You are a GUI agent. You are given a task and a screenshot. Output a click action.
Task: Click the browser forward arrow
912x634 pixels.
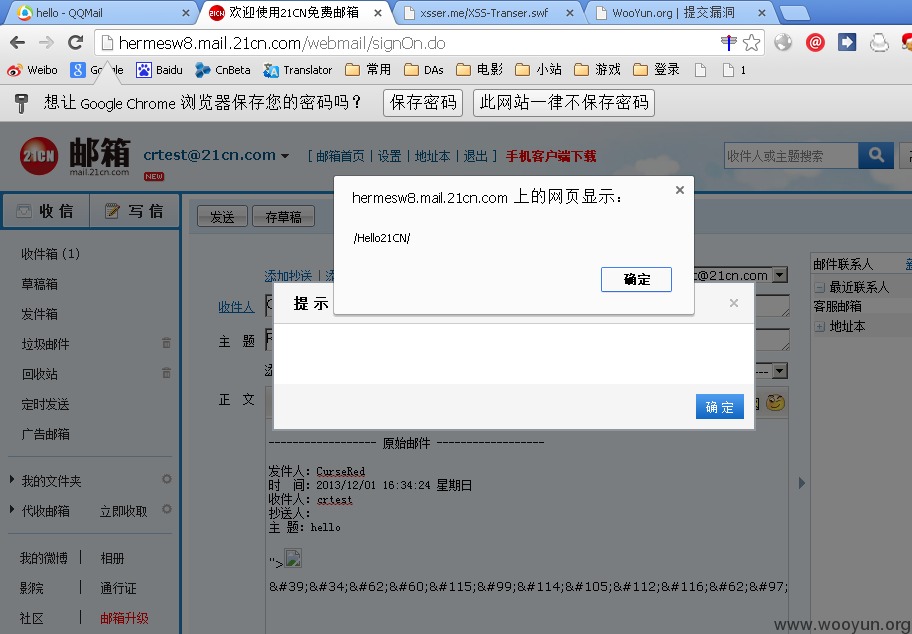tap(46, 42)
